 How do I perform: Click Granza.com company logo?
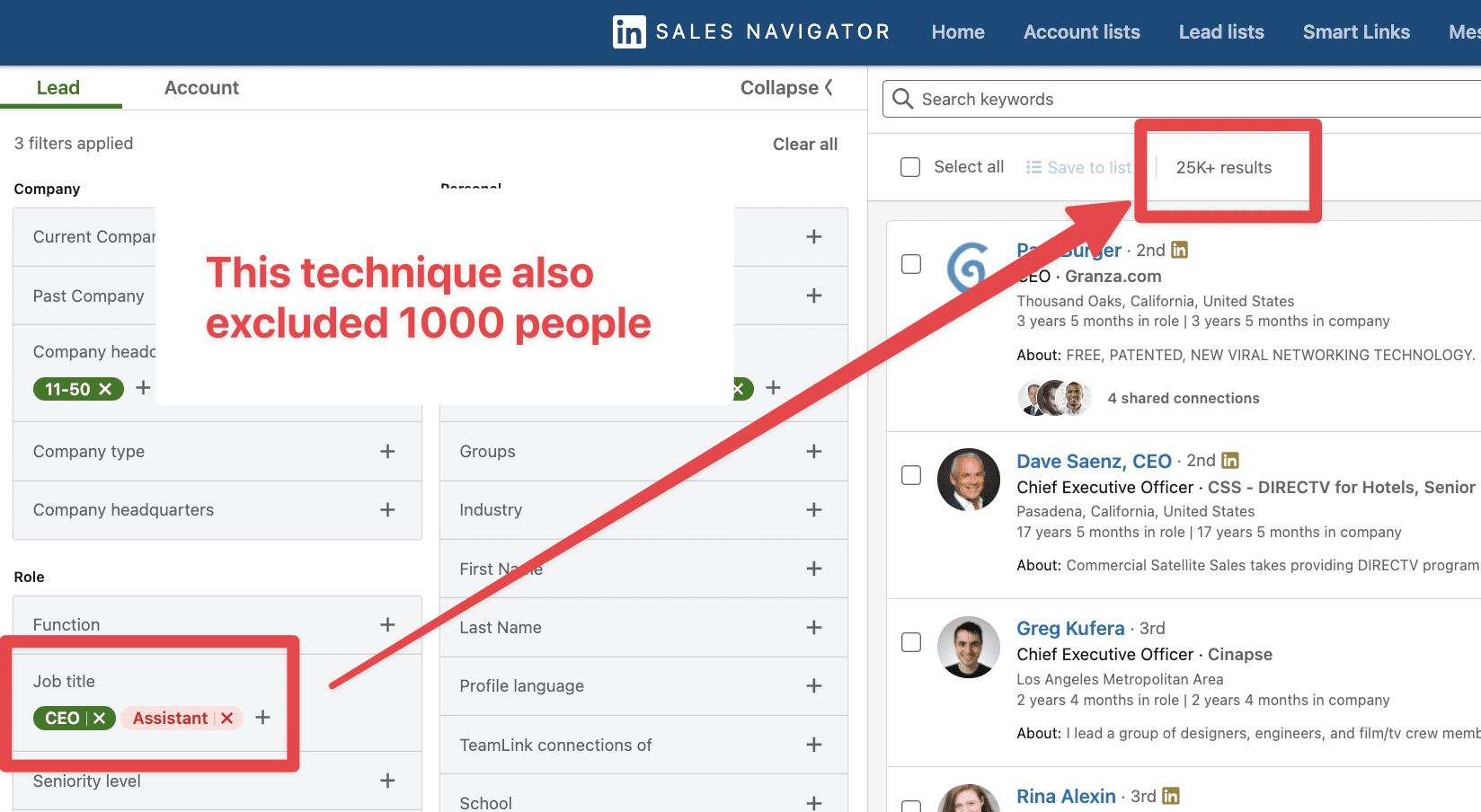pos(969,268)
